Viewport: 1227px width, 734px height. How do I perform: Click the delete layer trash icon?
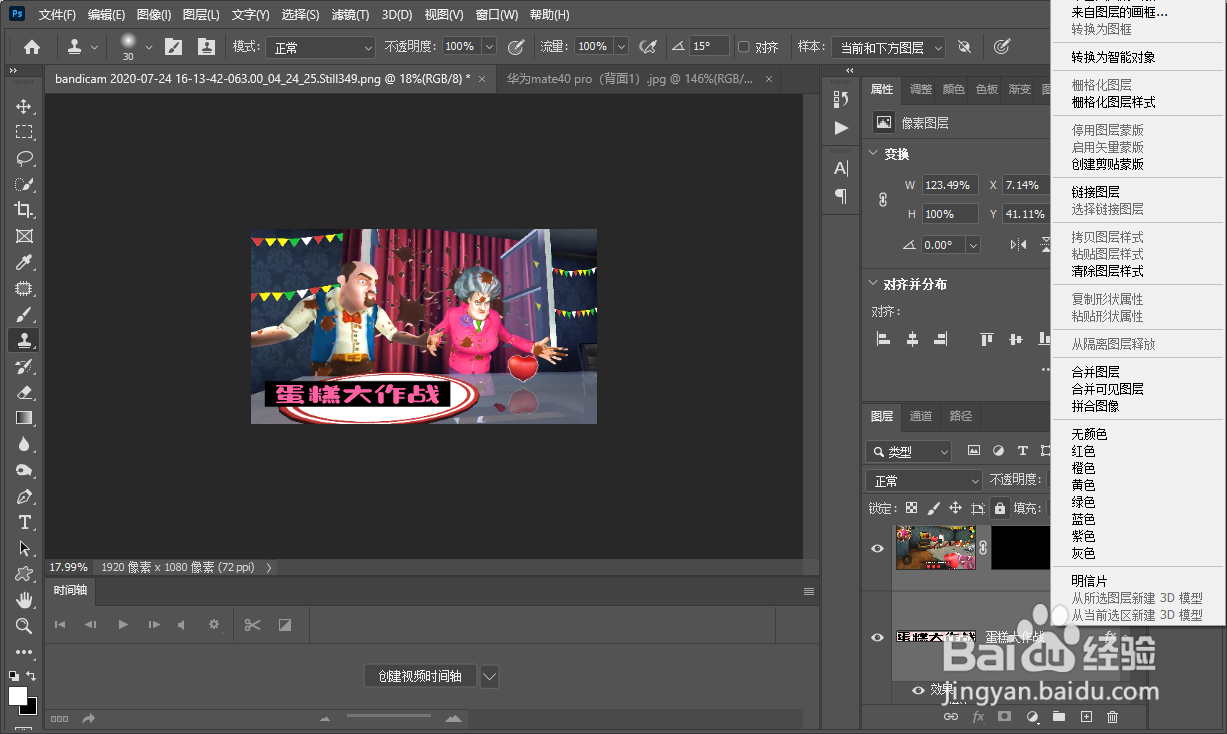coord(1112,716)
